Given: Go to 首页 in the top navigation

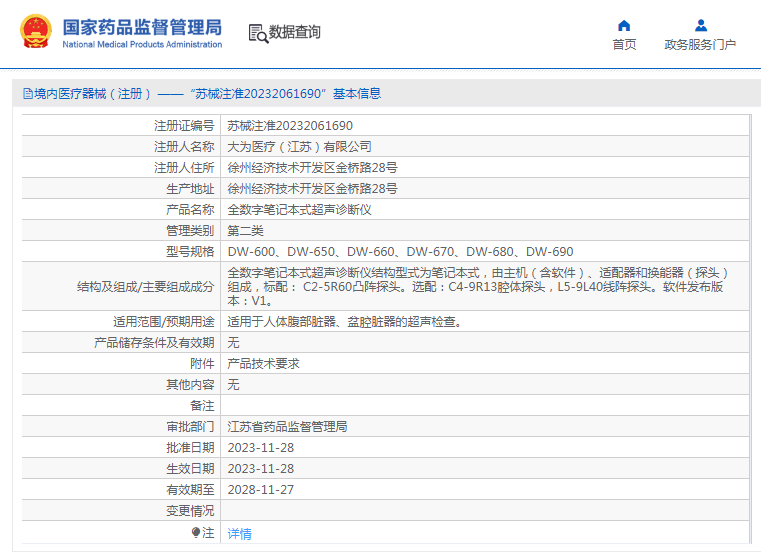Looking at the screenshot, I should pos(624,45).
